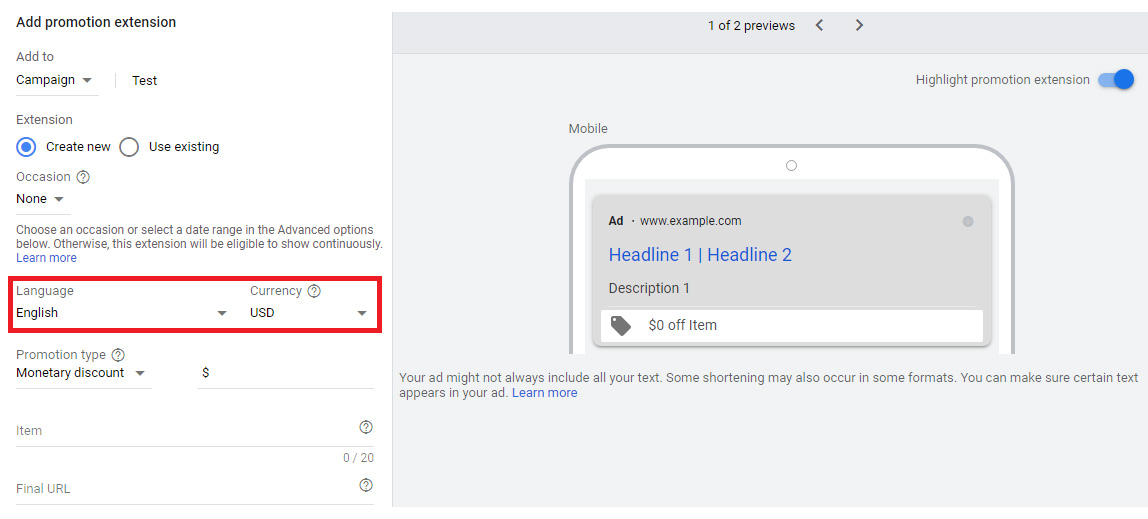Open the Language English dropdown
Image resolution: width=1148 pixels, height=519 pixels.
click(122, 313)
